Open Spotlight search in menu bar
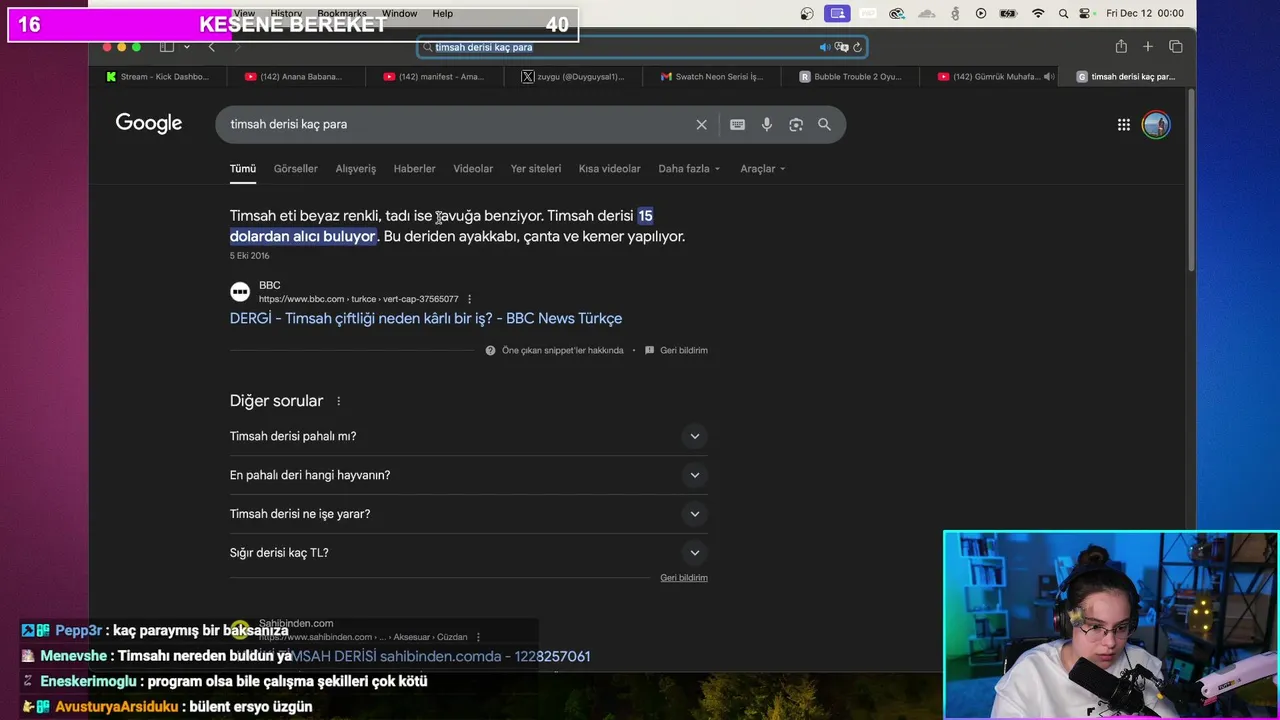The image size is (1280, 720). pos(1063,13)
